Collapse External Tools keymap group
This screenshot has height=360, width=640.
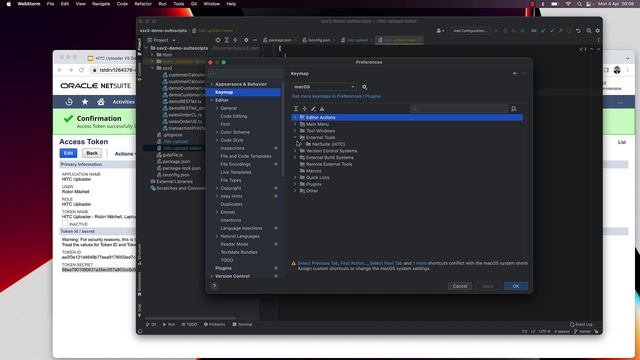click(x=295, y=138)
